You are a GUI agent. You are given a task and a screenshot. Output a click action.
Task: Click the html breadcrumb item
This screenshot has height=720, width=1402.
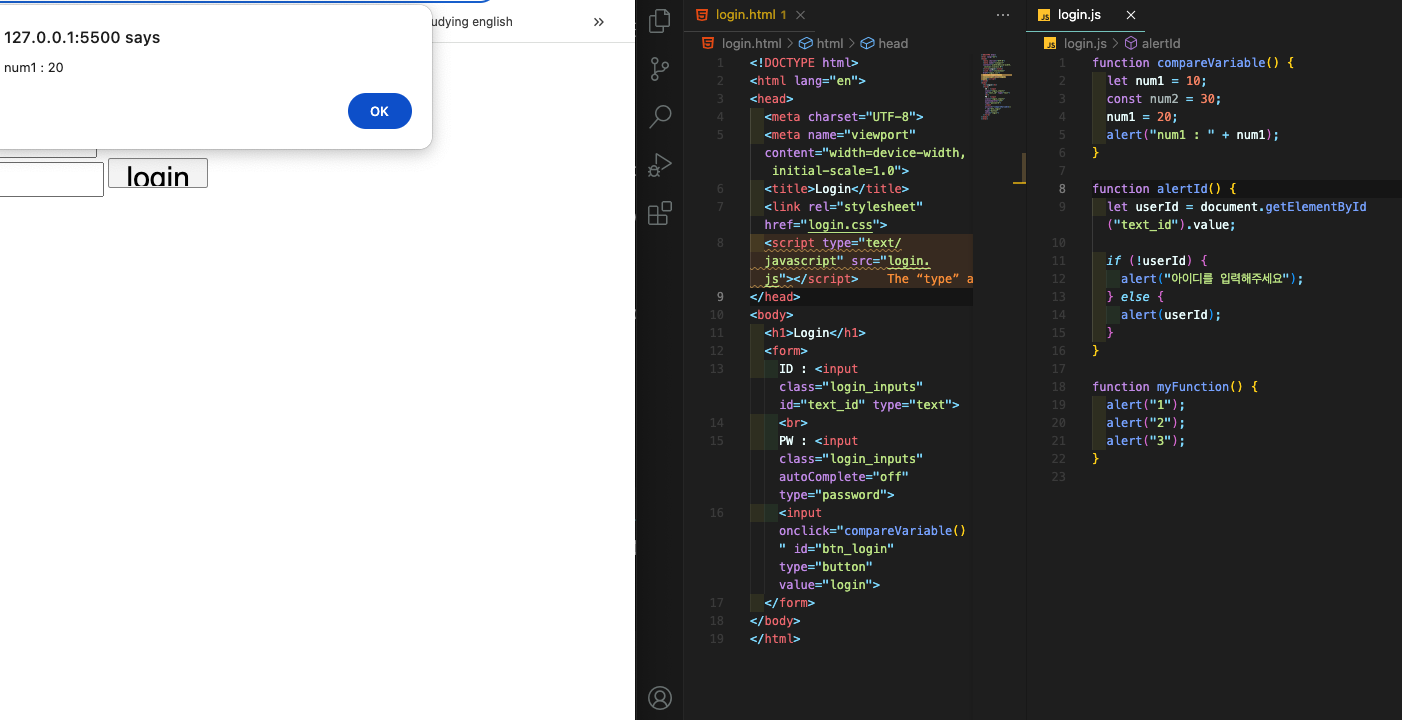[821, 43]
